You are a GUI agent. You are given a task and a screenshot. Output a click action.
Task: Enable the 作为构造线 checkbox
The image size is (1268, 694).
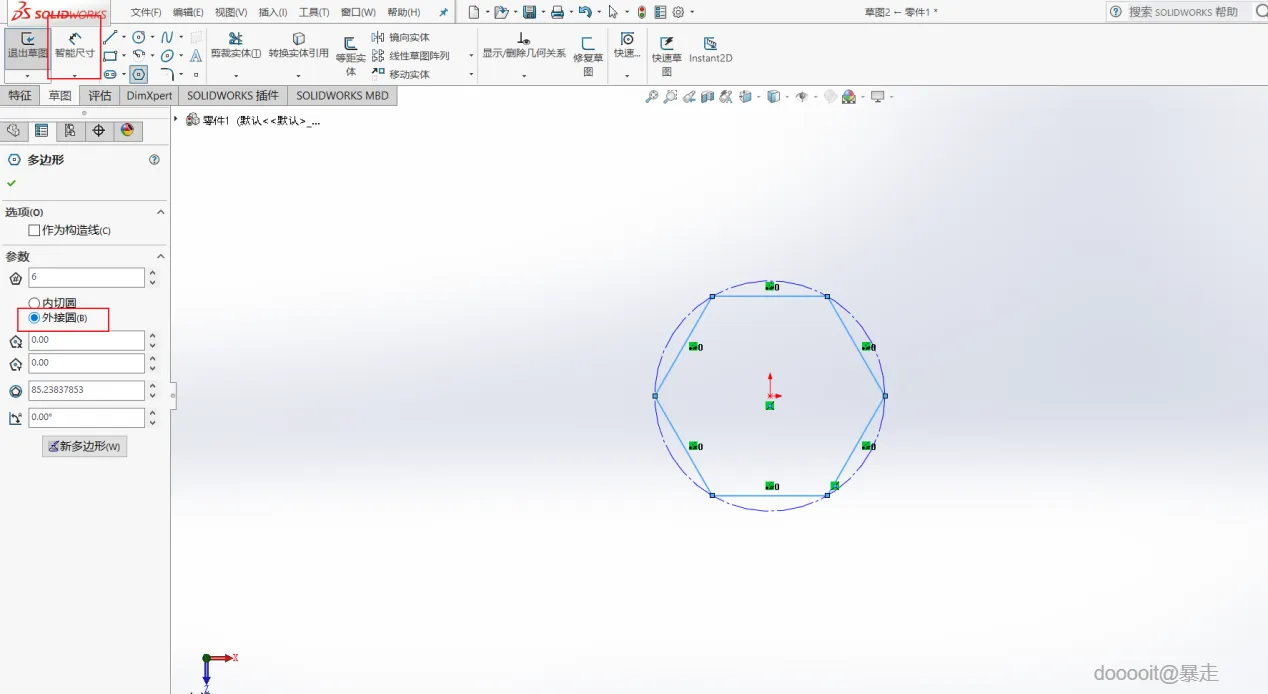click(35, 230)
